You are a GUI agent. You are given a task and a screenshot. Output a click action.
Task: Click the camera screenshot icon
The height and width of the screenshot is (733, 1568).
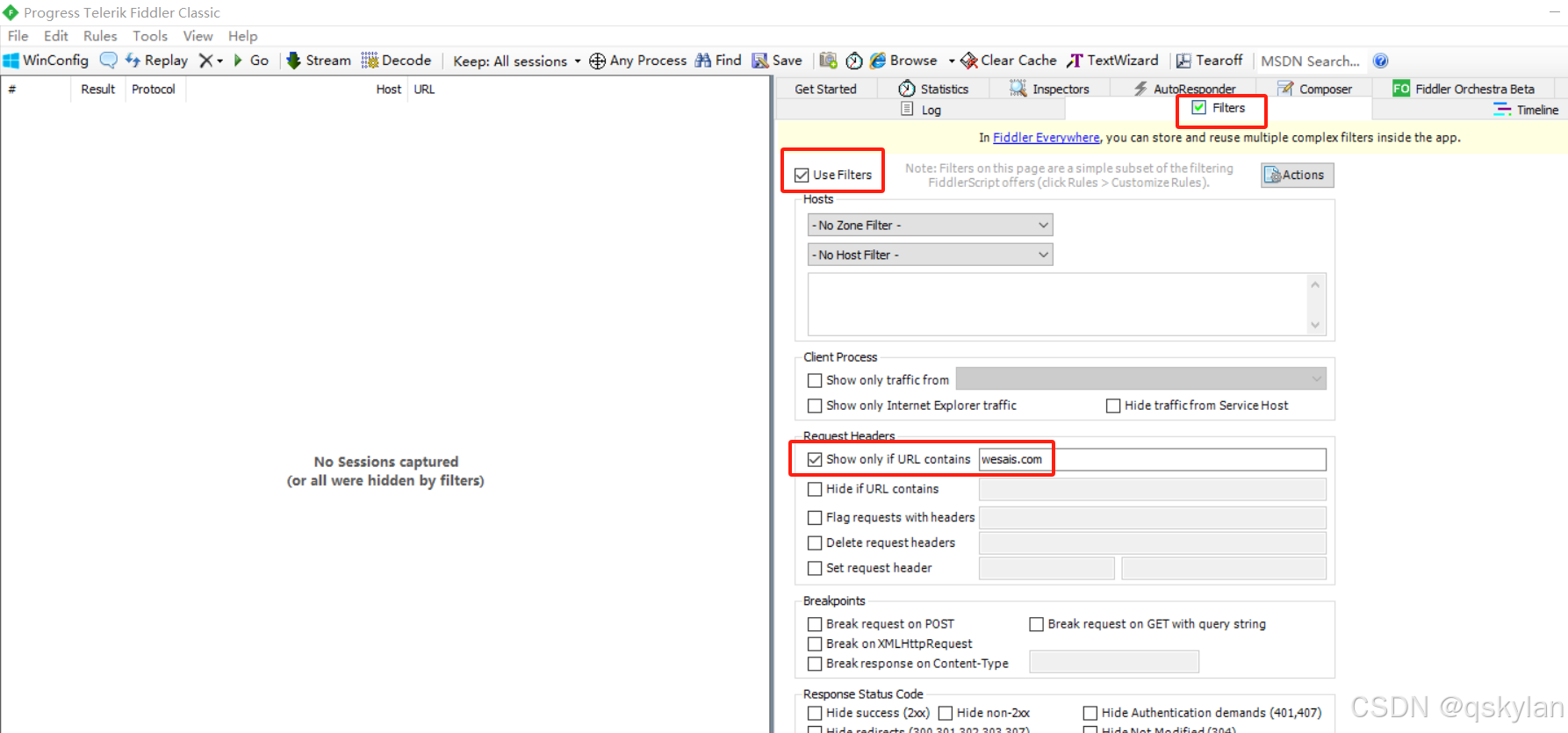pyautogui.click(x=828, y=61)
